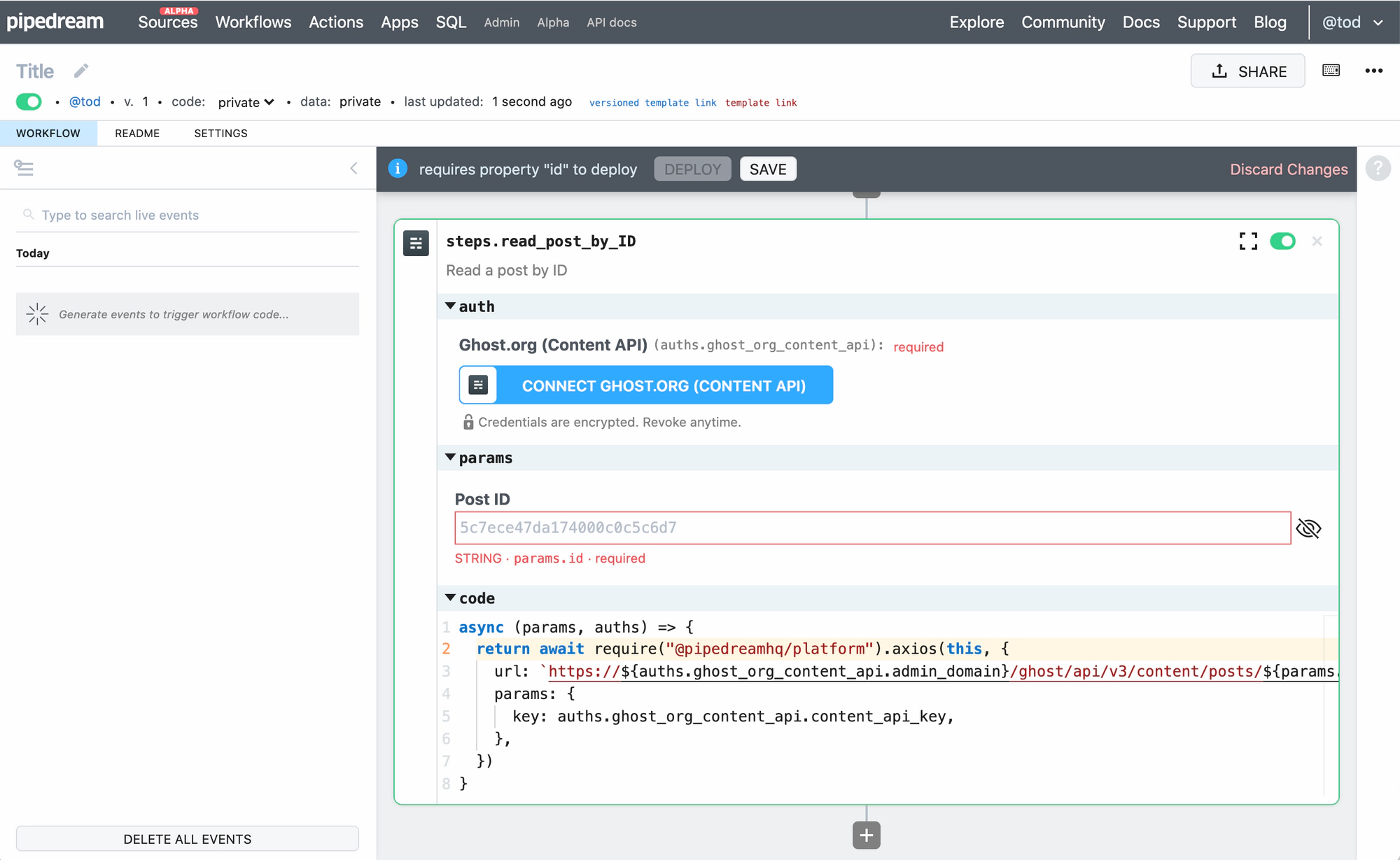
Task: Disable the read_post_by_ID step toggle
Action: pyautogui.click(x=1282, y=241)
